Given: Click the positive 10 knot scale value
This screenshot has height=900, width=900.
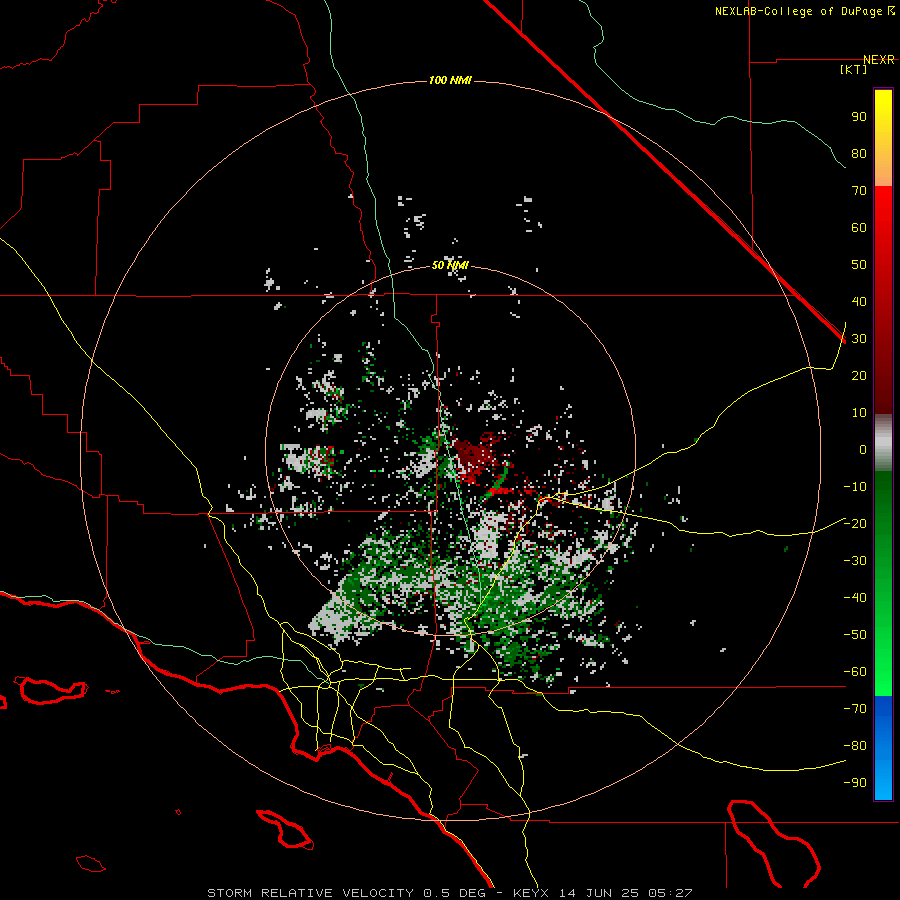Looking at the screenshot, I should pos(859,413).
